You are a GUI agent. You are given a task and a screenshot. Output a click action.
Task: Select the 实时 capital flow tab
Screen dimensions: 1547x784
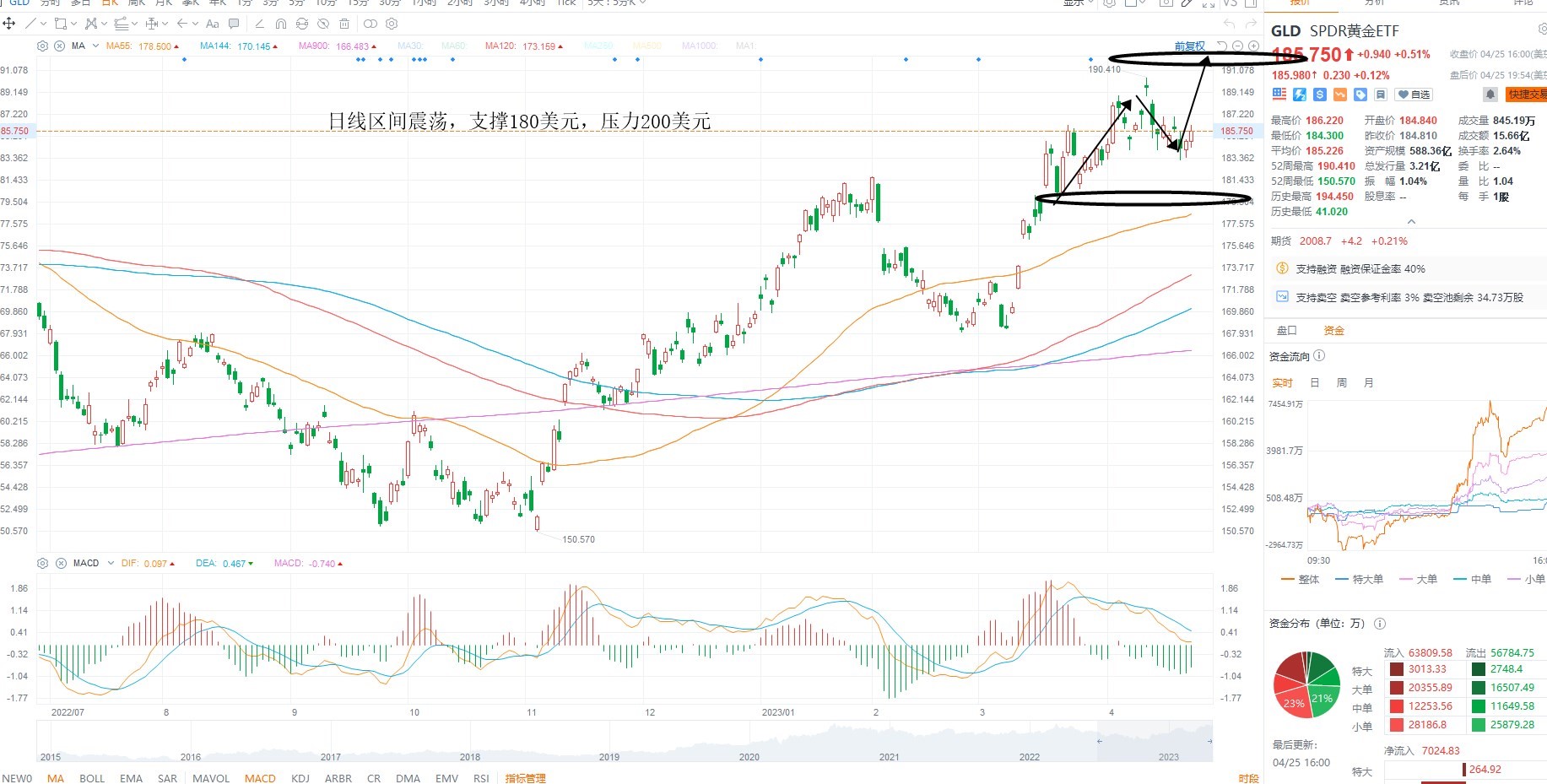1282,383
